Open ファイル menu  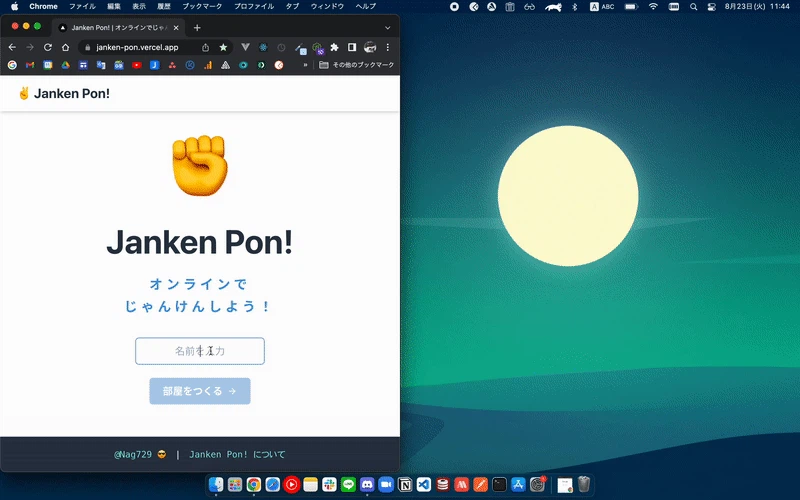tap(82, 6)
